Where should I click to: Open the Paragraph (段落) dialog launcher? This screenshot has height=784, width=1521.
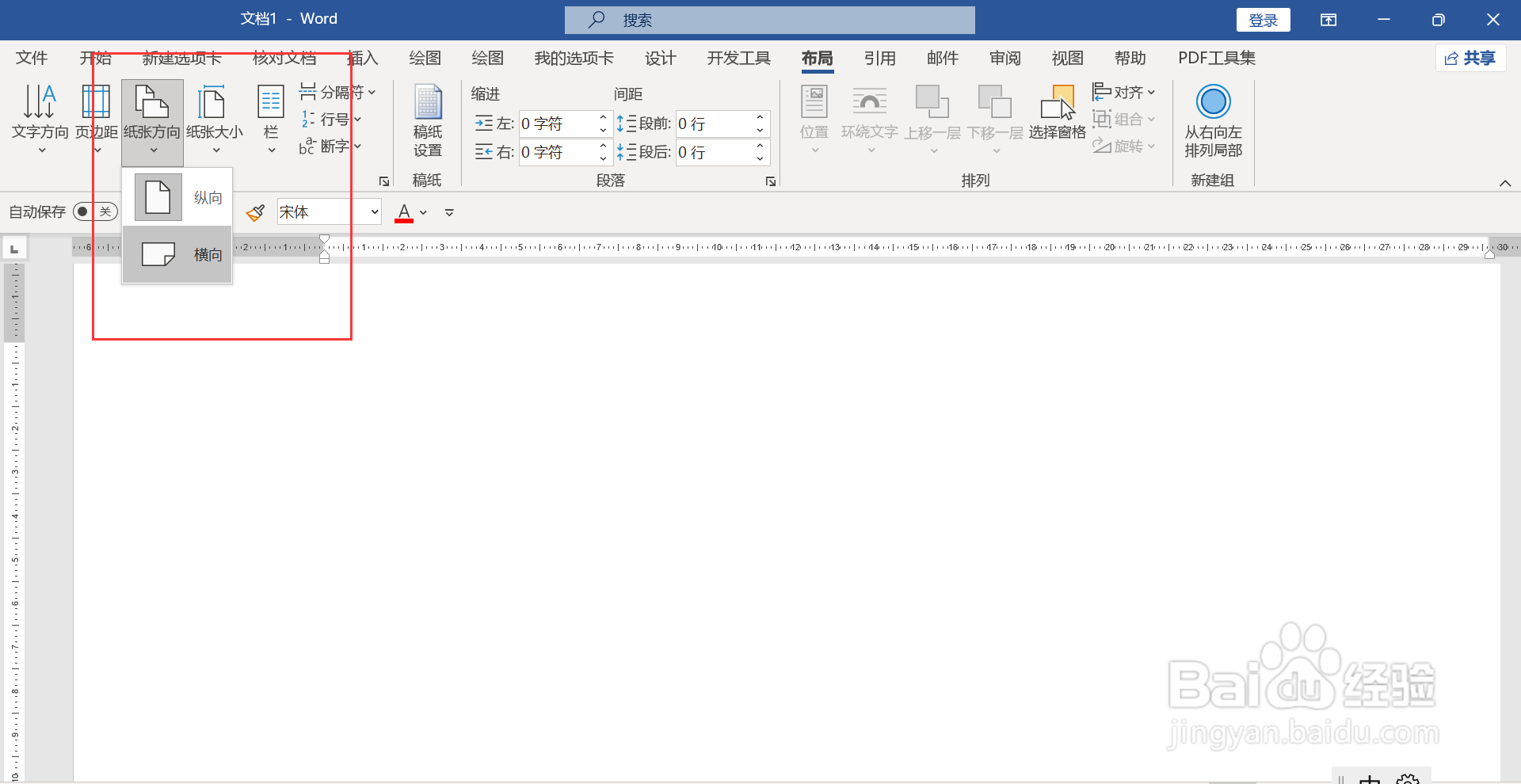pyautogui.click(x=771, y=181)
